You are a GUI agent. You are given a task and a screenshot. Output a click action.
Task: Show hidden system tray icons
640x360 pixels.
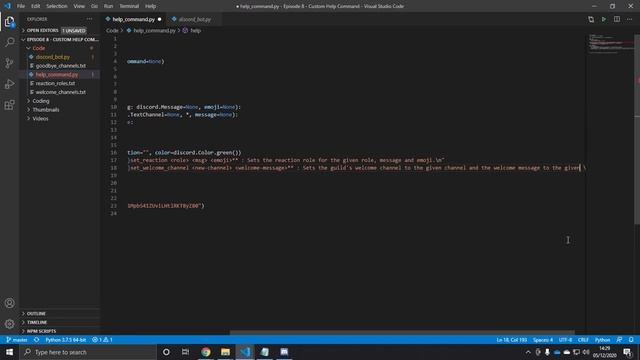[528, 352]
